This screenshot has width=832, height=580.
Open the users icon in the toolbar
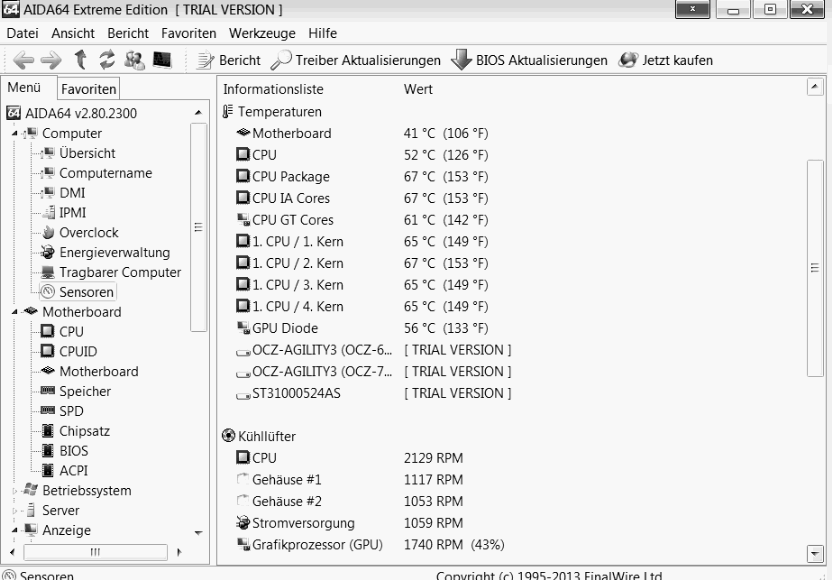click(134, 60)
